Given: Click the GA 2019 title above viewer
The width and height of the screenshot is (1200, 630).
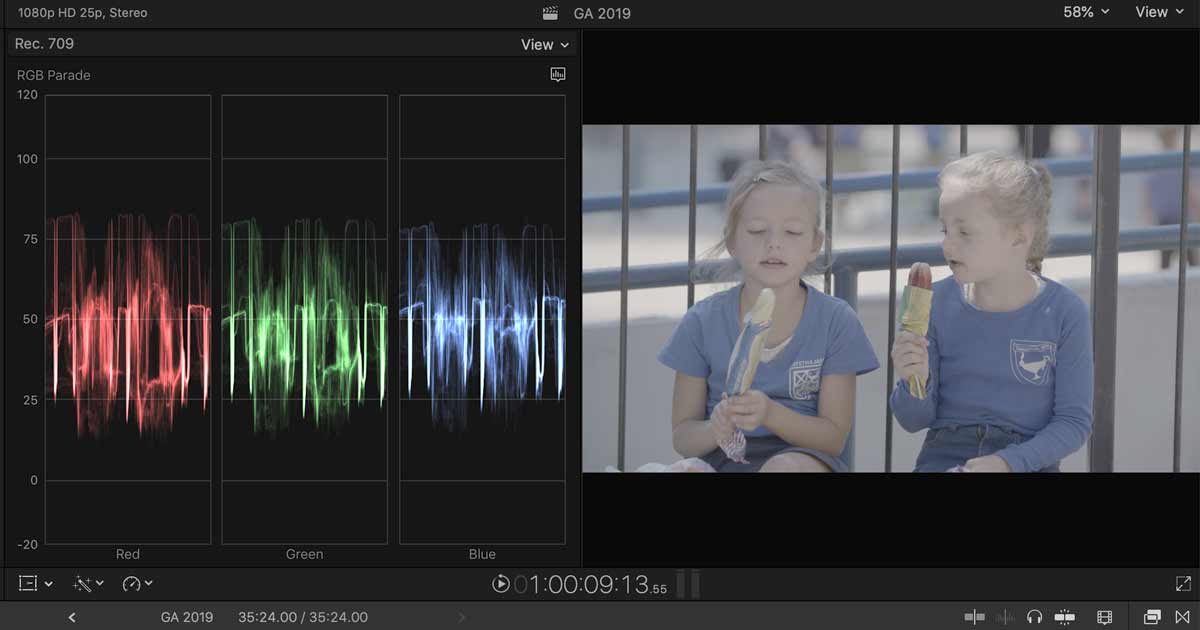Looking at the screenshot, I should click(602, 13).
